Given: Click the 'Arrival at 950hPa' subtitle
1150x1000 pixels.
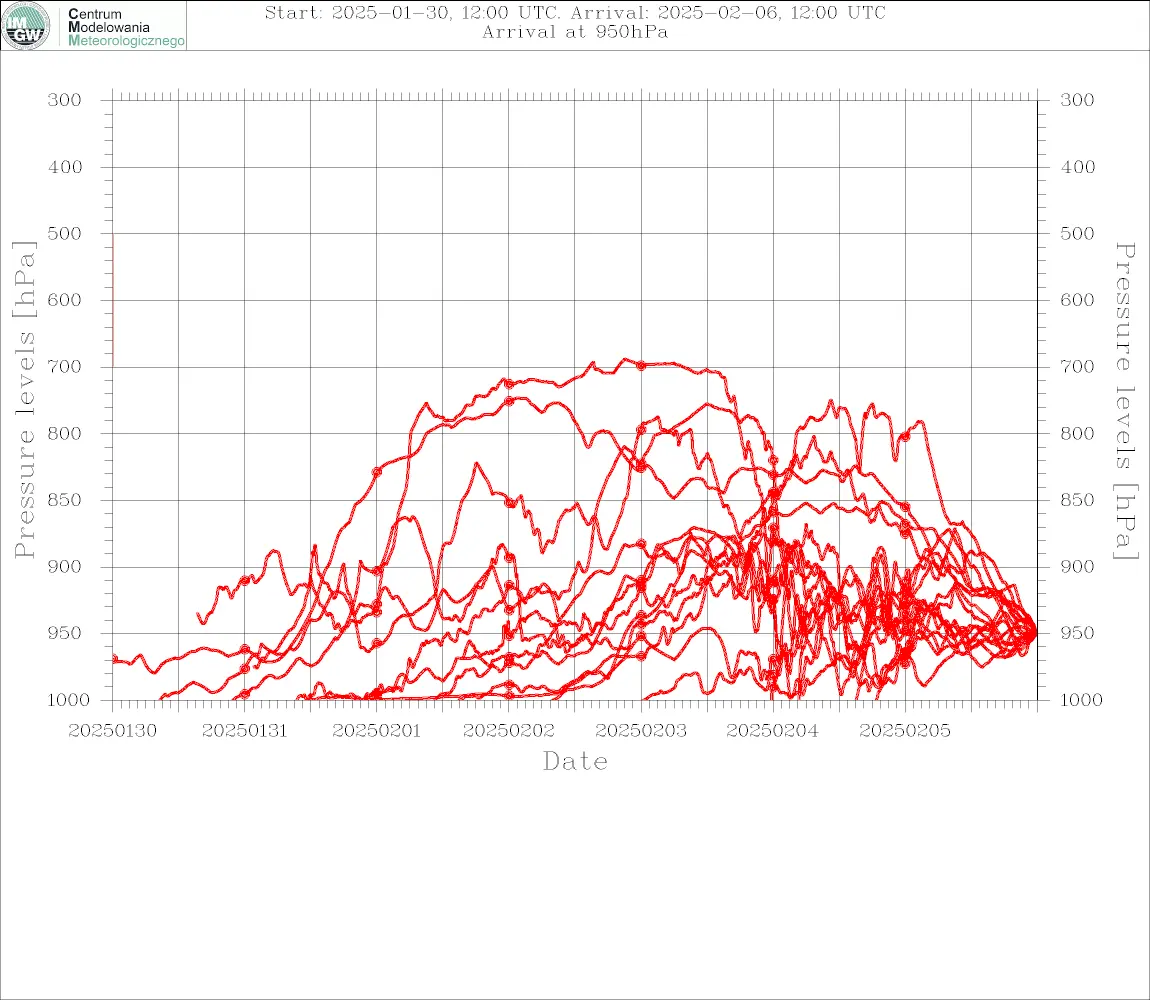Looking at the screenshot, I should click(x=575, y=32).
